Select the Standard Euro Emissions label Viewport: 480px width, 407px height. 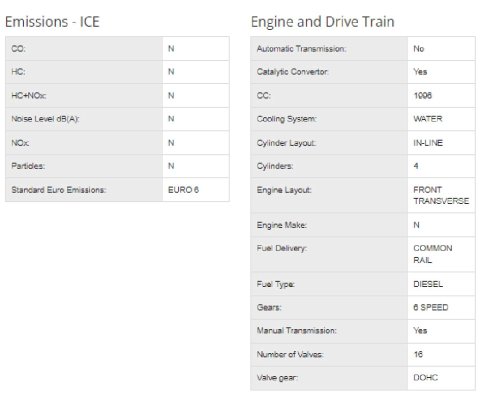[x=59, y=190]
